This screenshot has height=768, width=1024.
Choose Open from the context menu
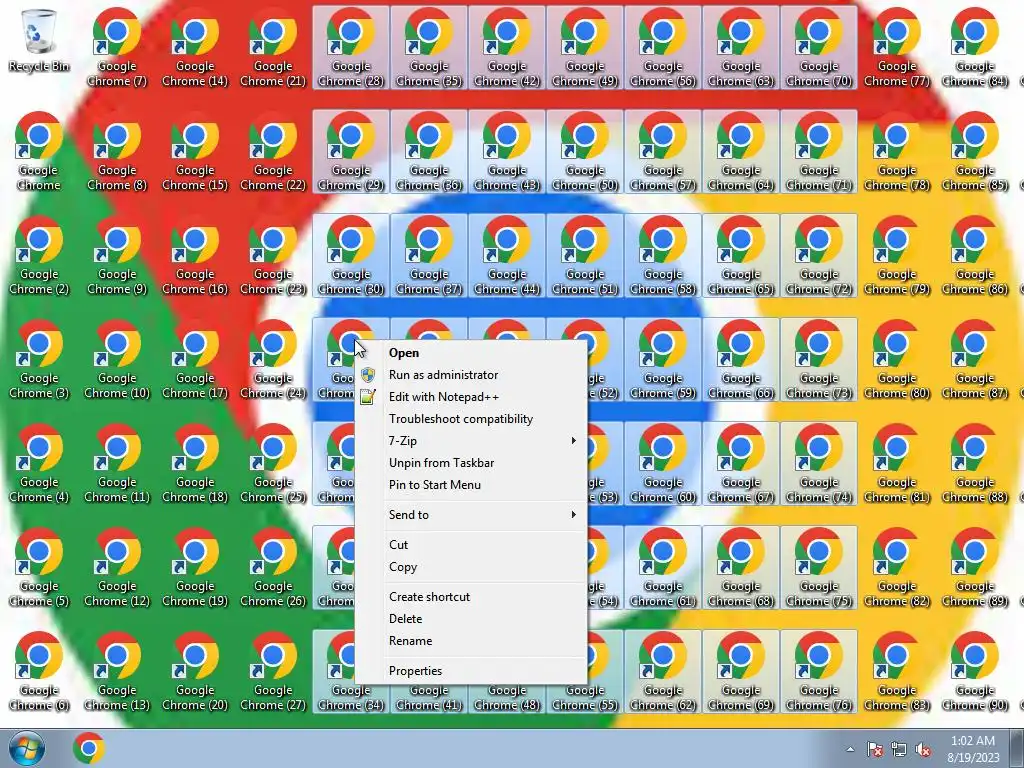[470, 353]
